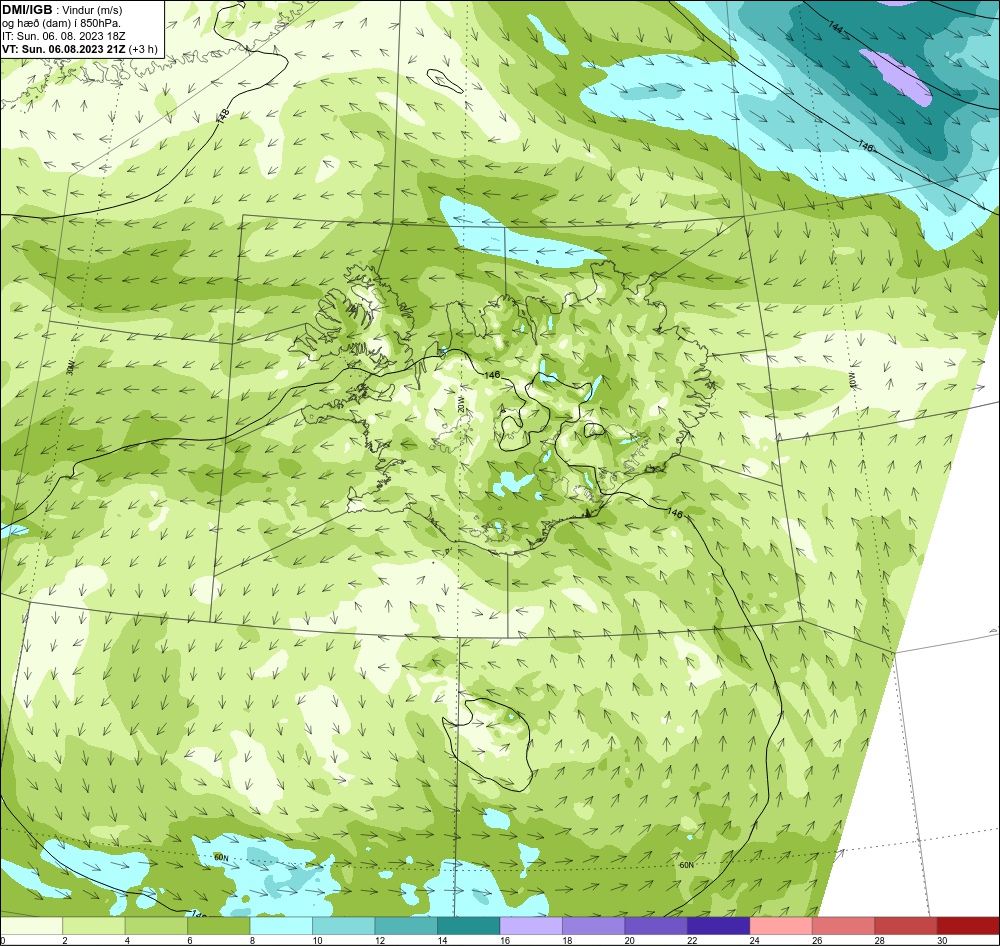Click the 2–4 m/s pale green legend swatch
Screen dimensions: 1000x946
pyautogui.click(x=94, y=926)
